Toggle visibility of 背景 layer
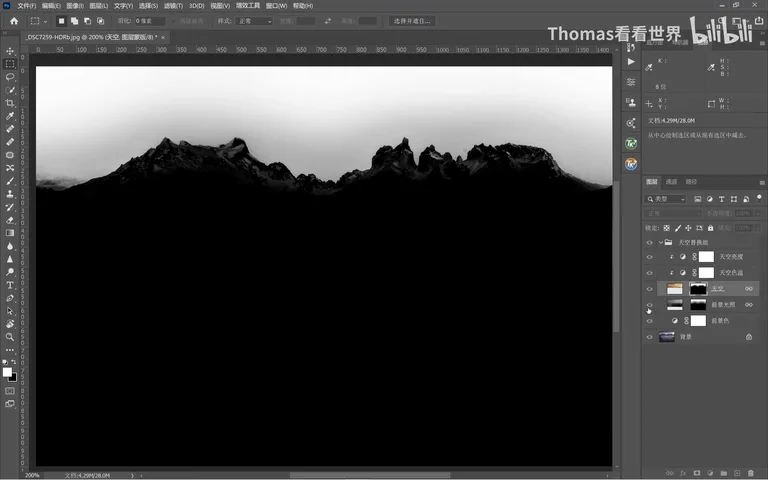Screen dimensions: 768x480 [649, 337]
